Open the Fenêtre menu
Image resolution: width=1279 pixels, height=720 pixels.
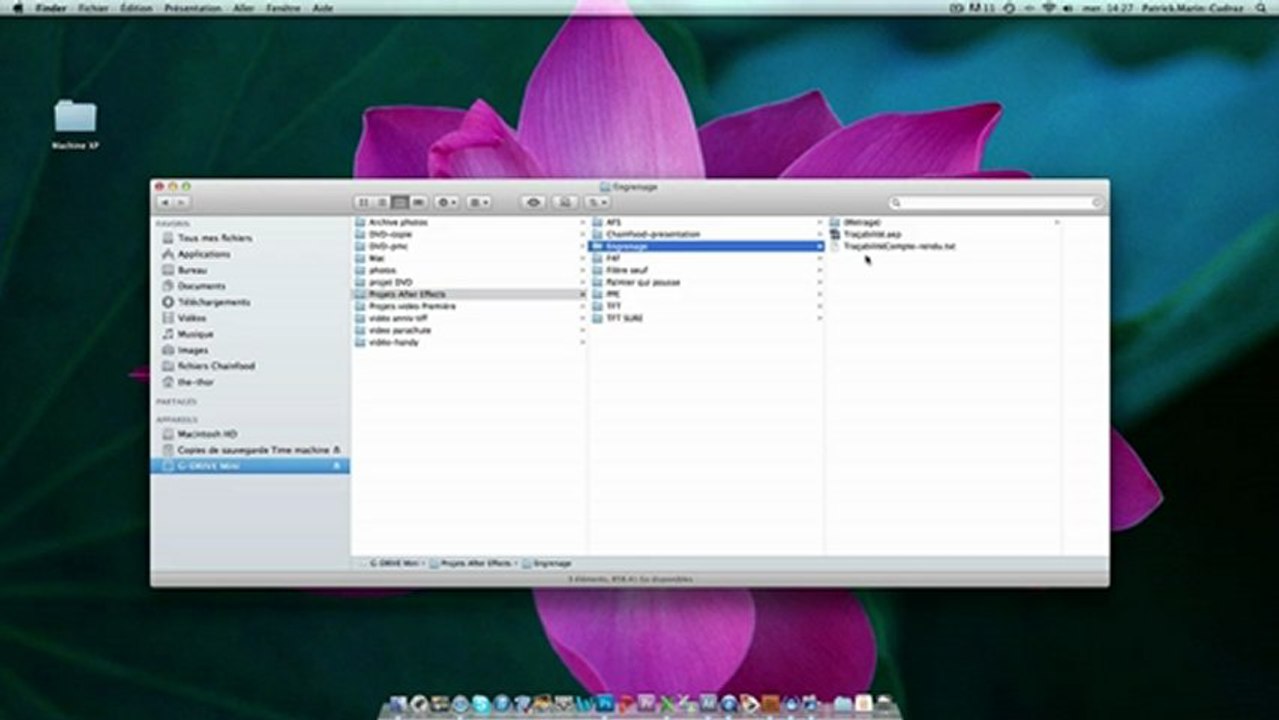click(284, 7)
